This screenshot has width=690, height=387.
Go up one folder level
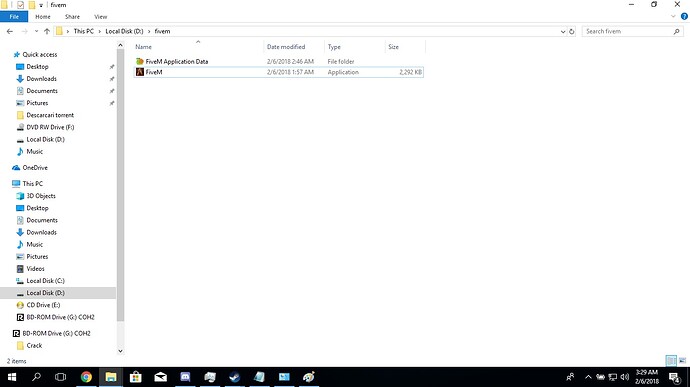click(47, 31)
